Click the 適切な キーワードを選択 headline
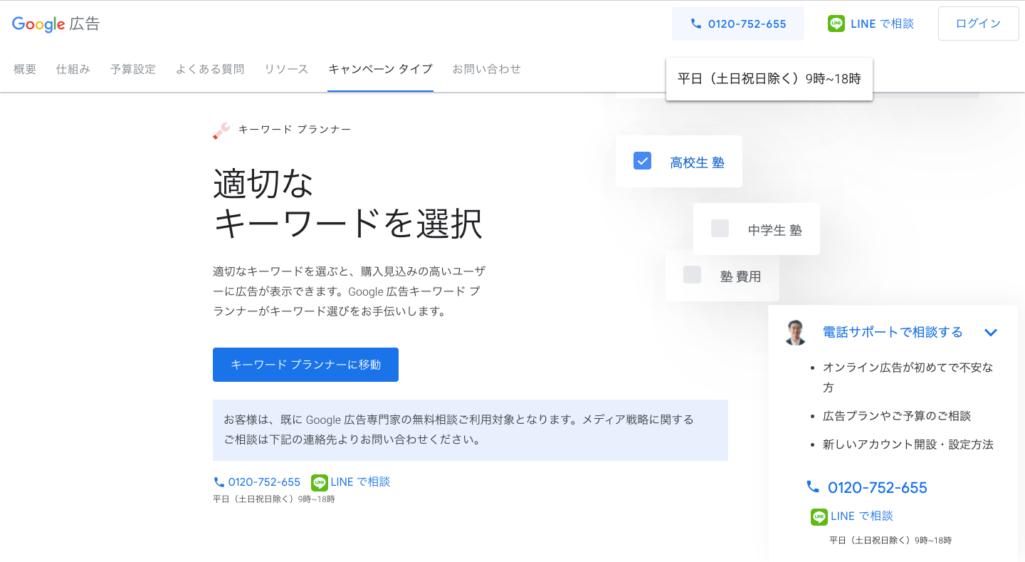Viewport: 1025px width, 562px height. (348, 203)
